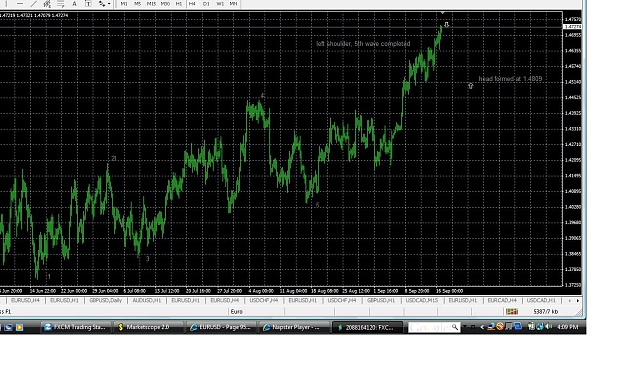Open the EURCAD,H4 chart tab
This screenshot has height=375, width=625.
[502, 300]
